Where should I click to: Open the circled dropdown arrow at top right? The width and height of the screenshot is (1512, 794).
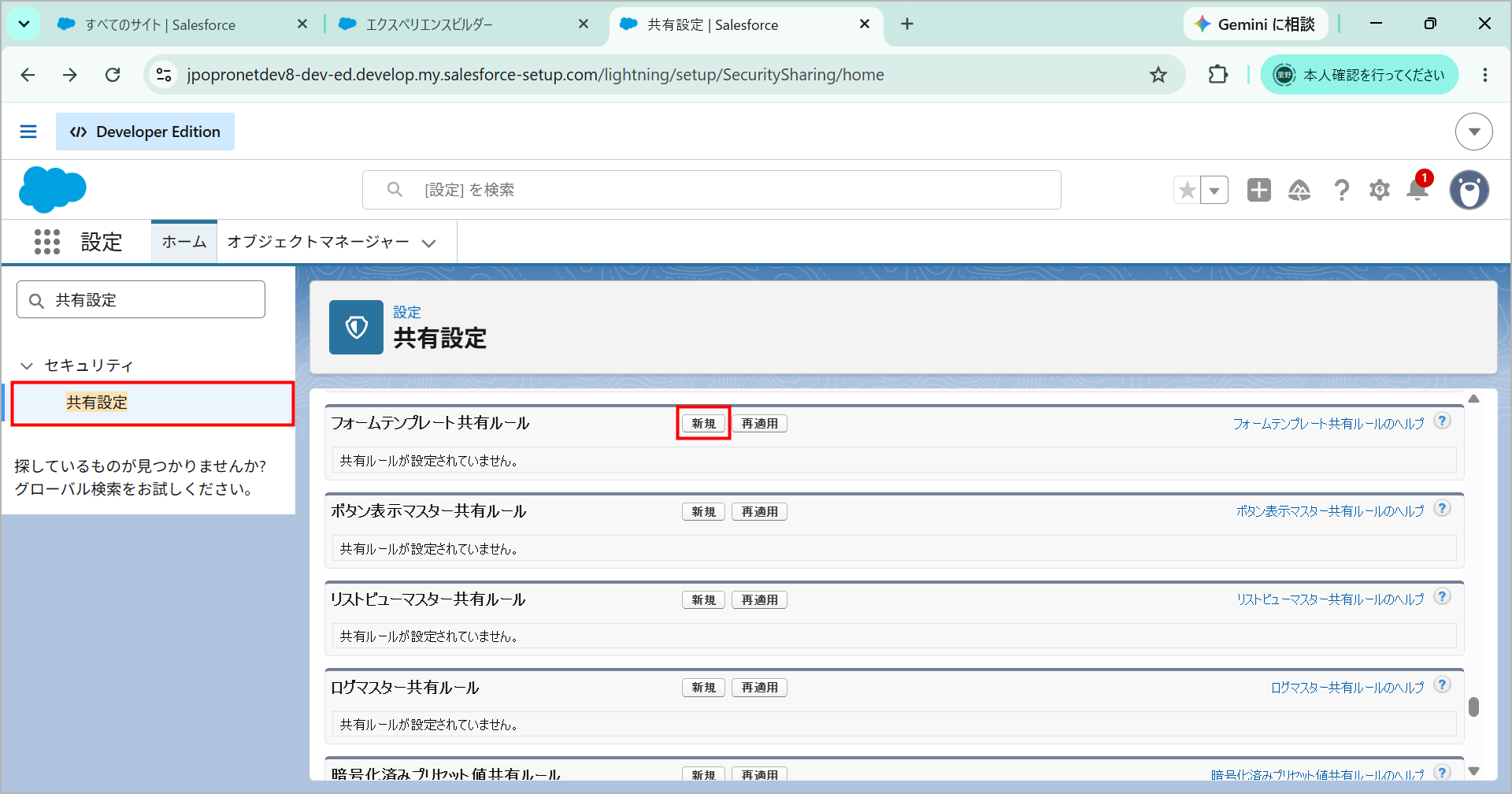point(1473,132)
